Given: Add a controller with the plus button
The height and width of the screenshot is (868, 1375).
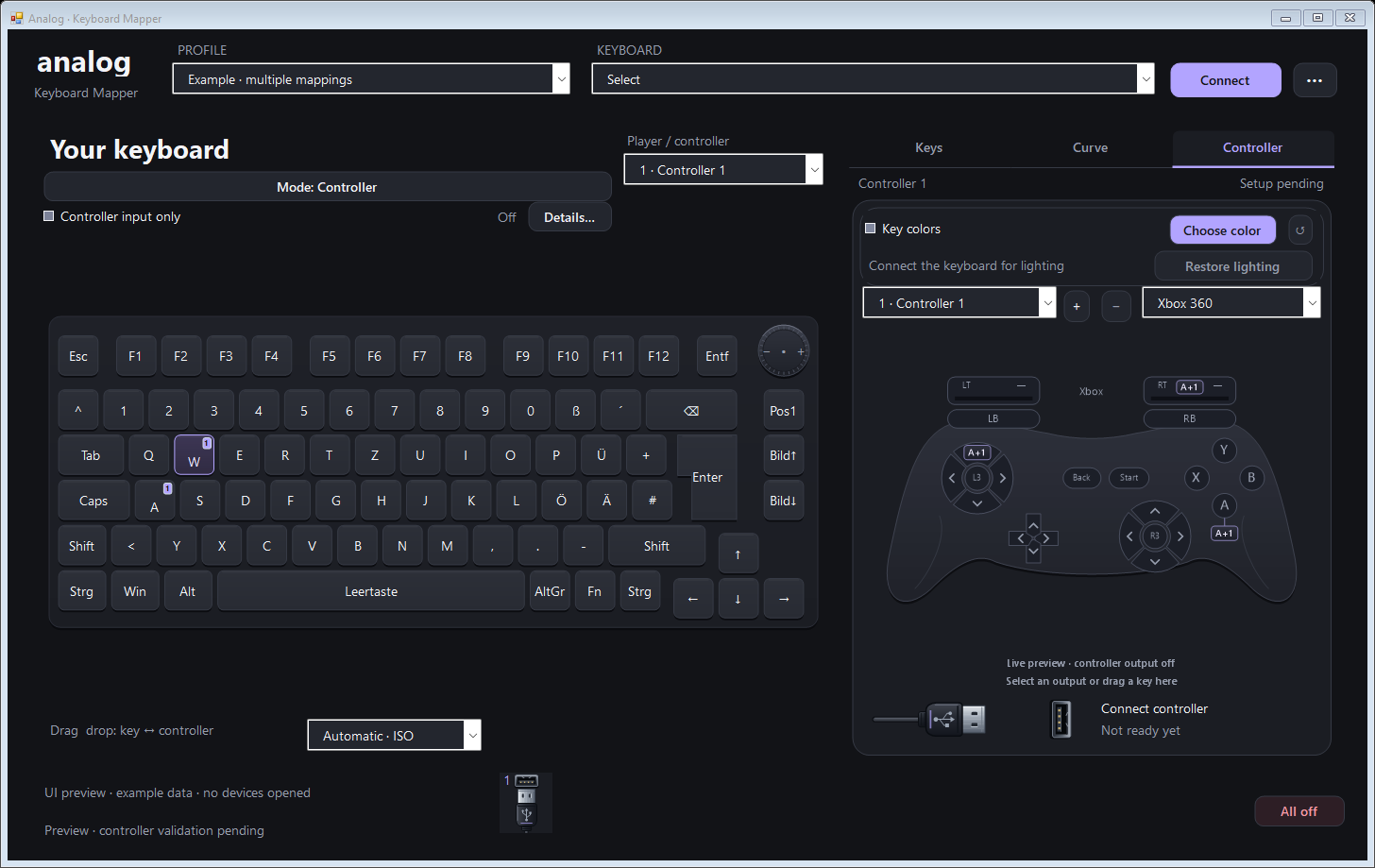Looking at the screenshot, I should (x=1076, y=306).
